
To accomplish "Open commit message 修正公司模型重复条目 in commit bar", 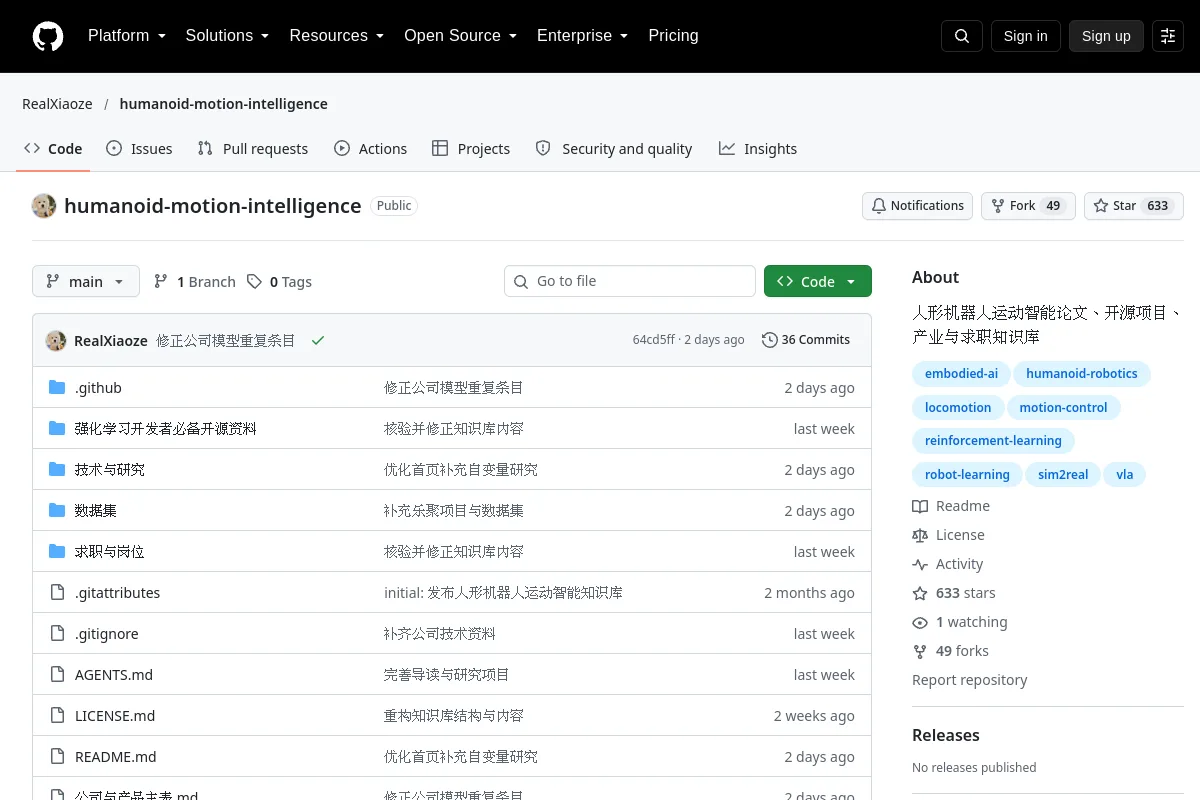I will coord(226,340).
